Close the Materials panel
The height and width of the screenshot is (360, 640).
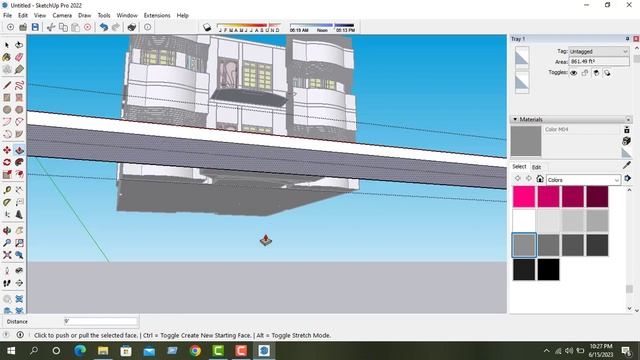point(628,119)
